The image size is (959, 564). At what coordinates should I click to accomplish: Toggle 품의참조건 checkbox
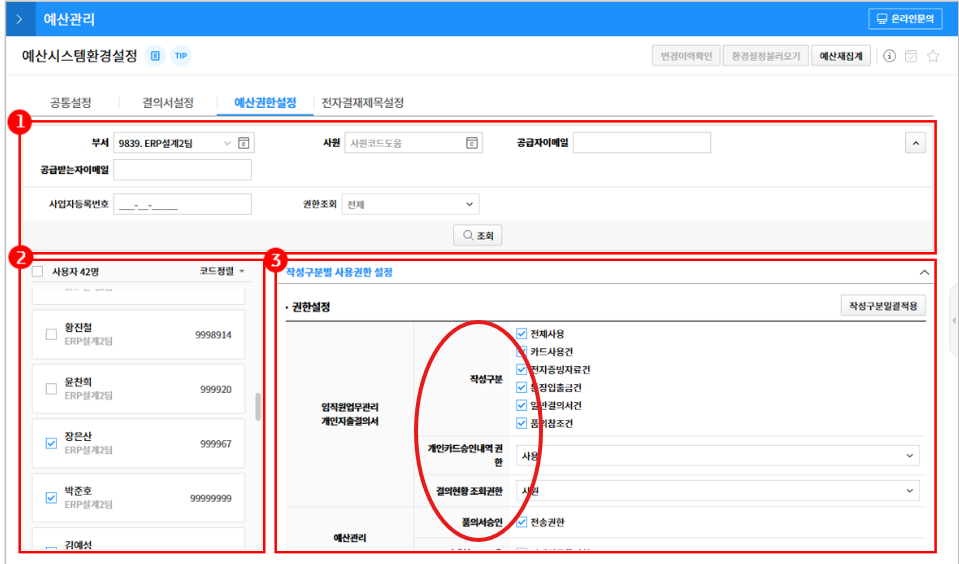[522, 423]
